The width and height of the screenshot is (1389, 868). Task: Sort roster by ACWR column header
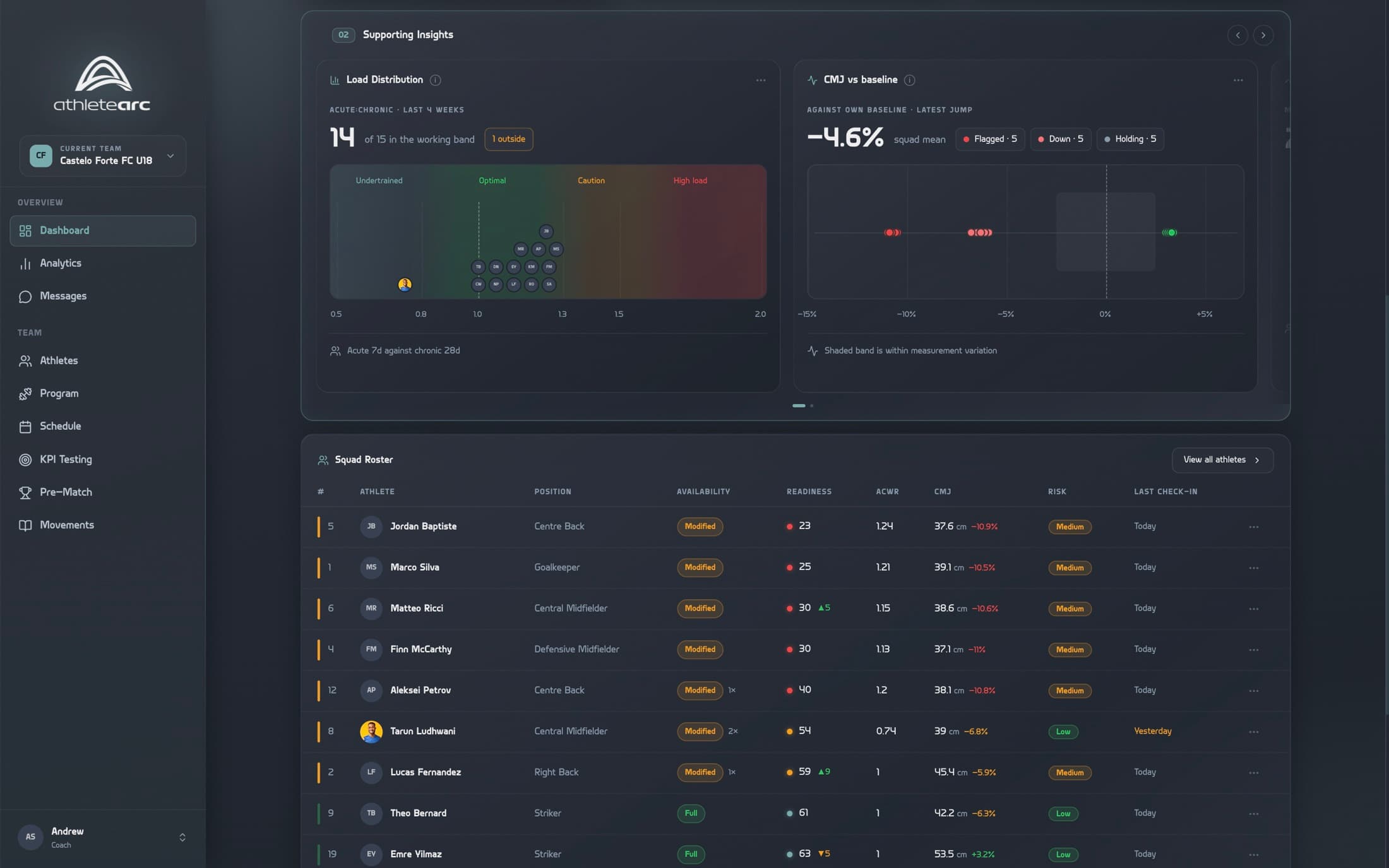(887, 492)
